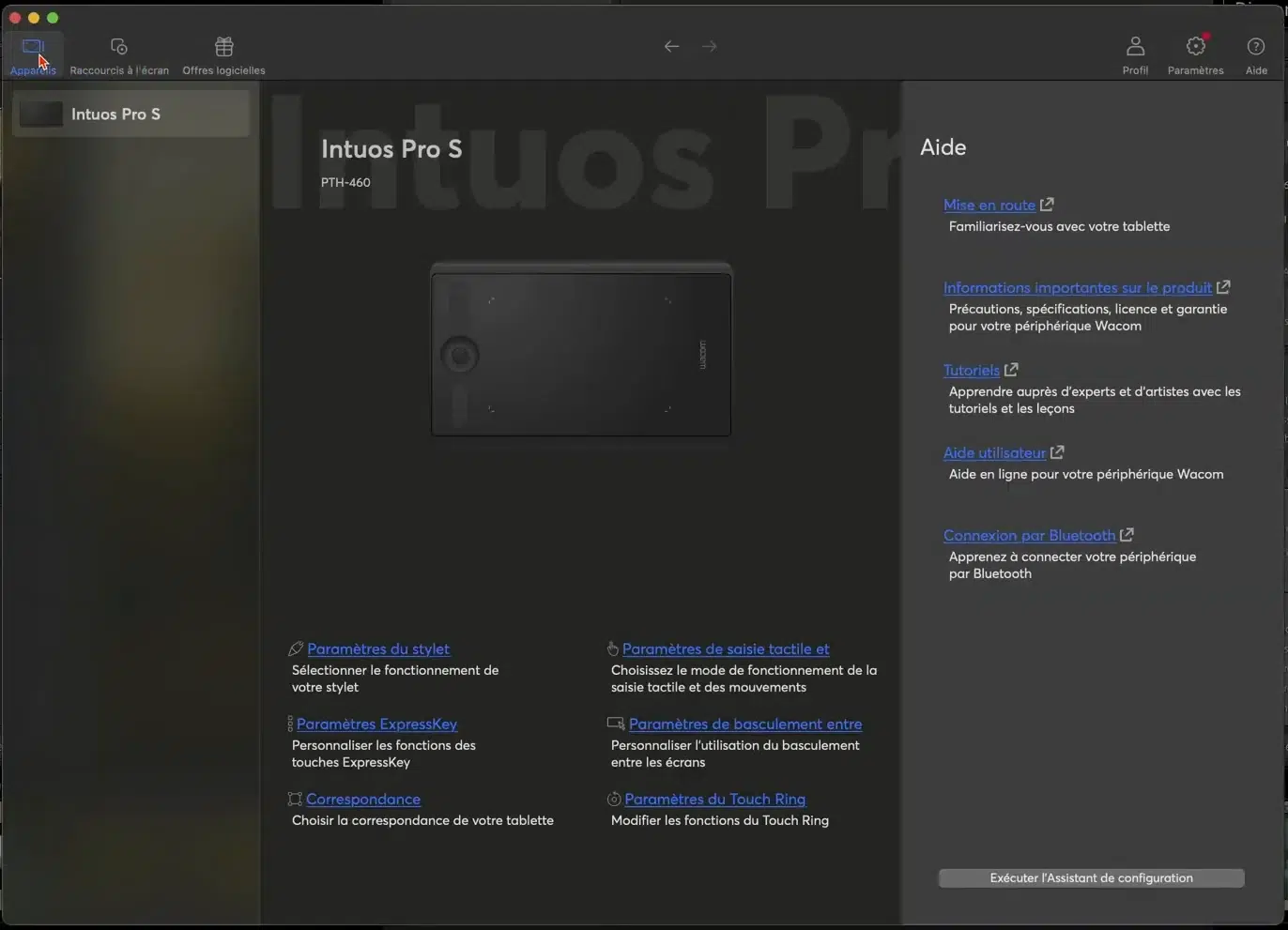Click external link icon next to Tutoriels
This screenshot has height=930, width=1288.
pos(1011,370)
